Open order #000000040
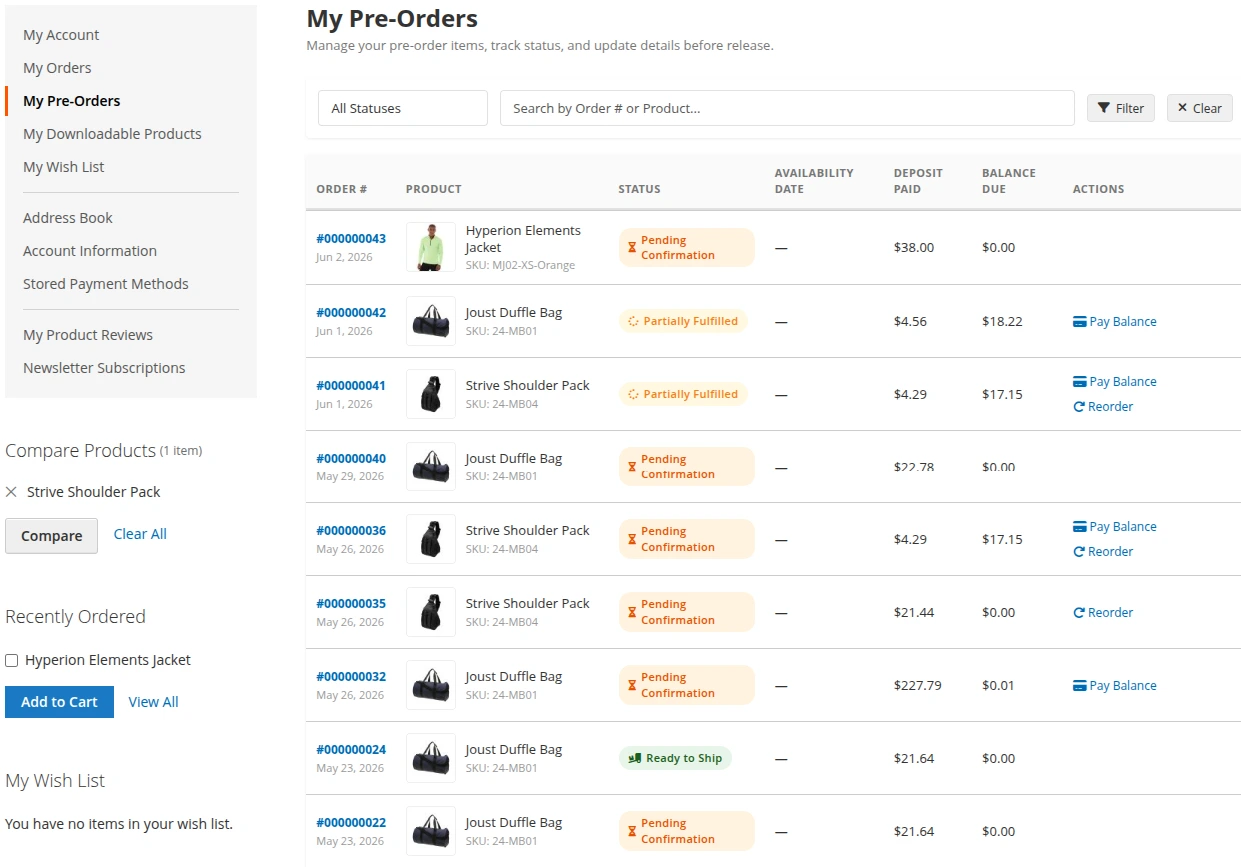This screenshot has height=867, width=1241. click(351, 459)
